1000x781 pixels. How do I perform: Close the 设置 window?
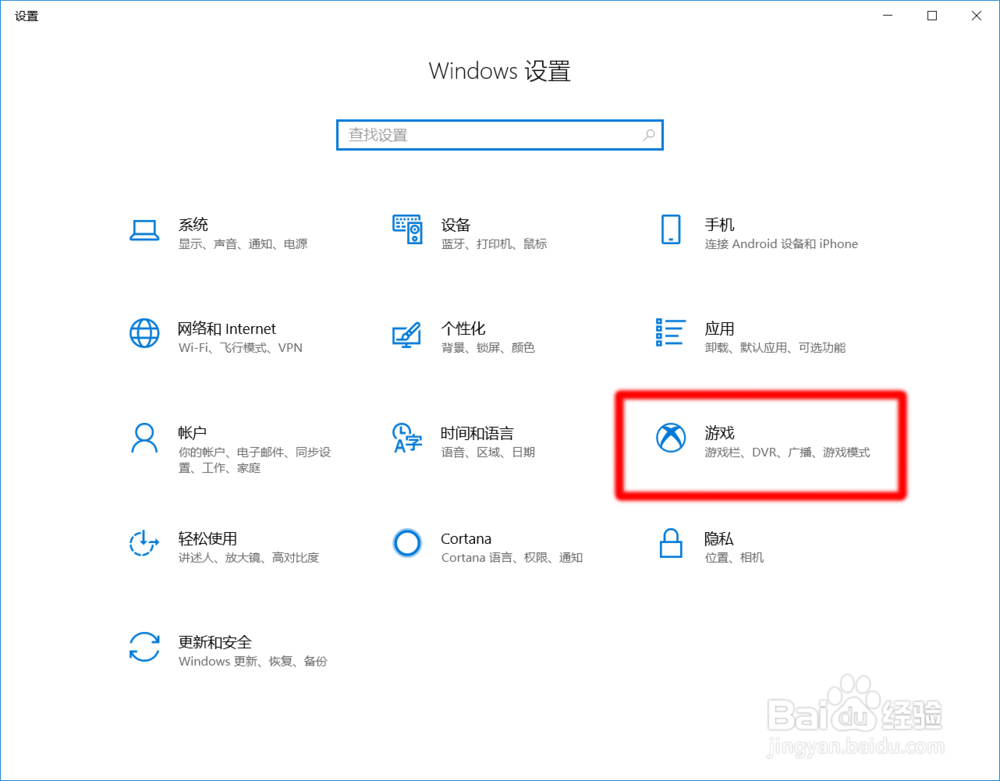pos(976,16)
